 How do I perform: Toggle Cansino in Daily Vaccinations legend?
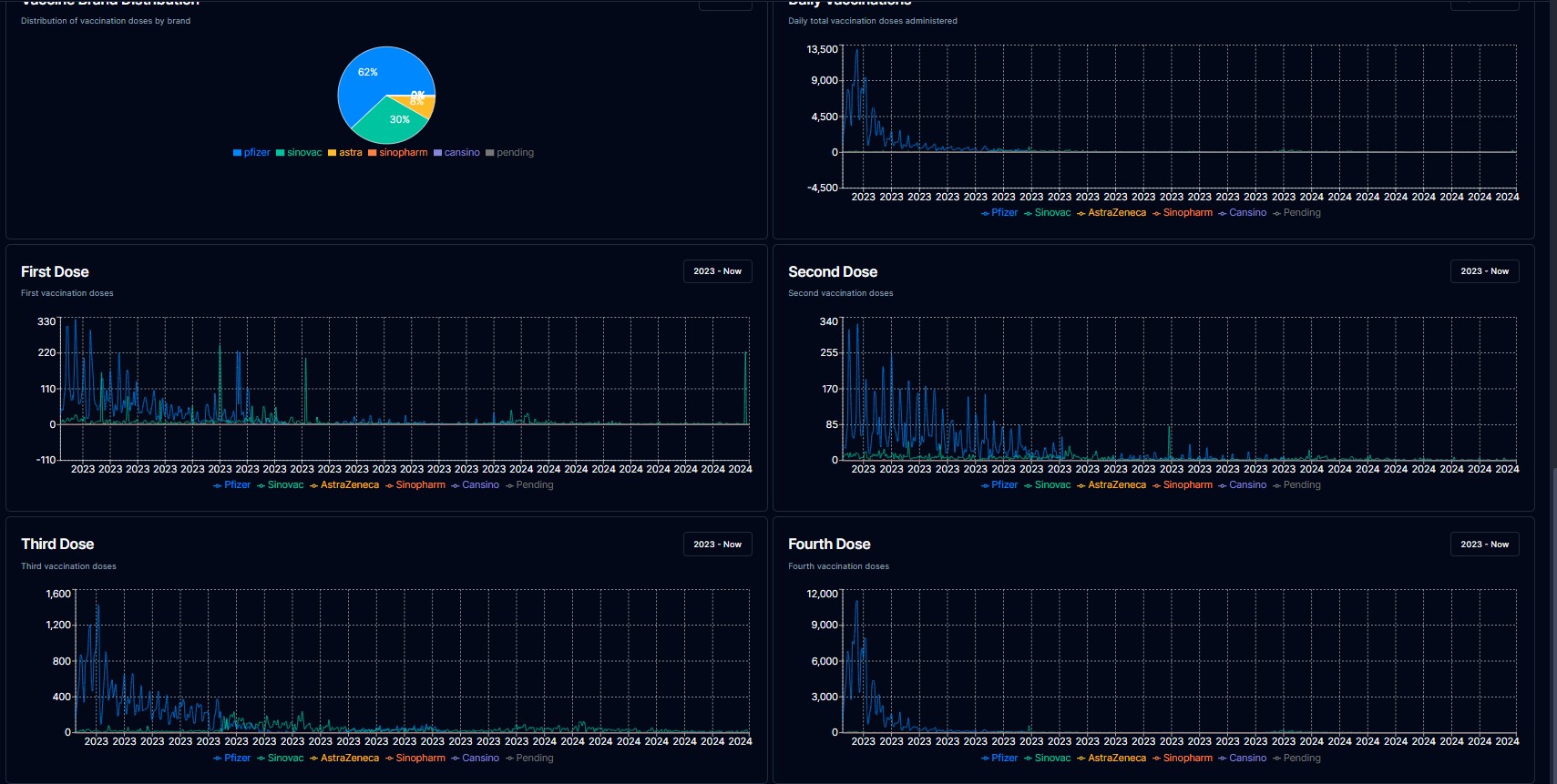coord(1242,213)
